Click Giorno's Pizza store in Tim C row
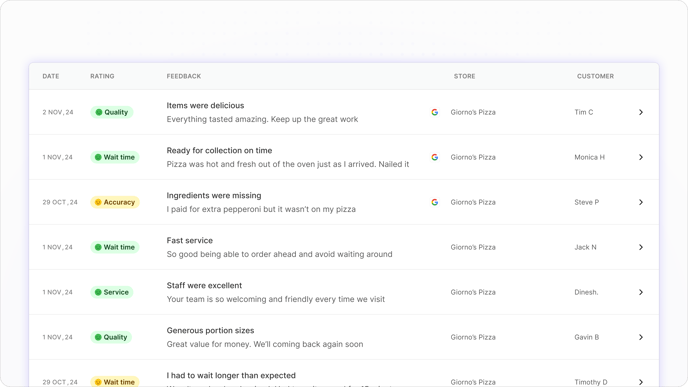The width and height of the screenshot is (688, 387). point(473,112)
